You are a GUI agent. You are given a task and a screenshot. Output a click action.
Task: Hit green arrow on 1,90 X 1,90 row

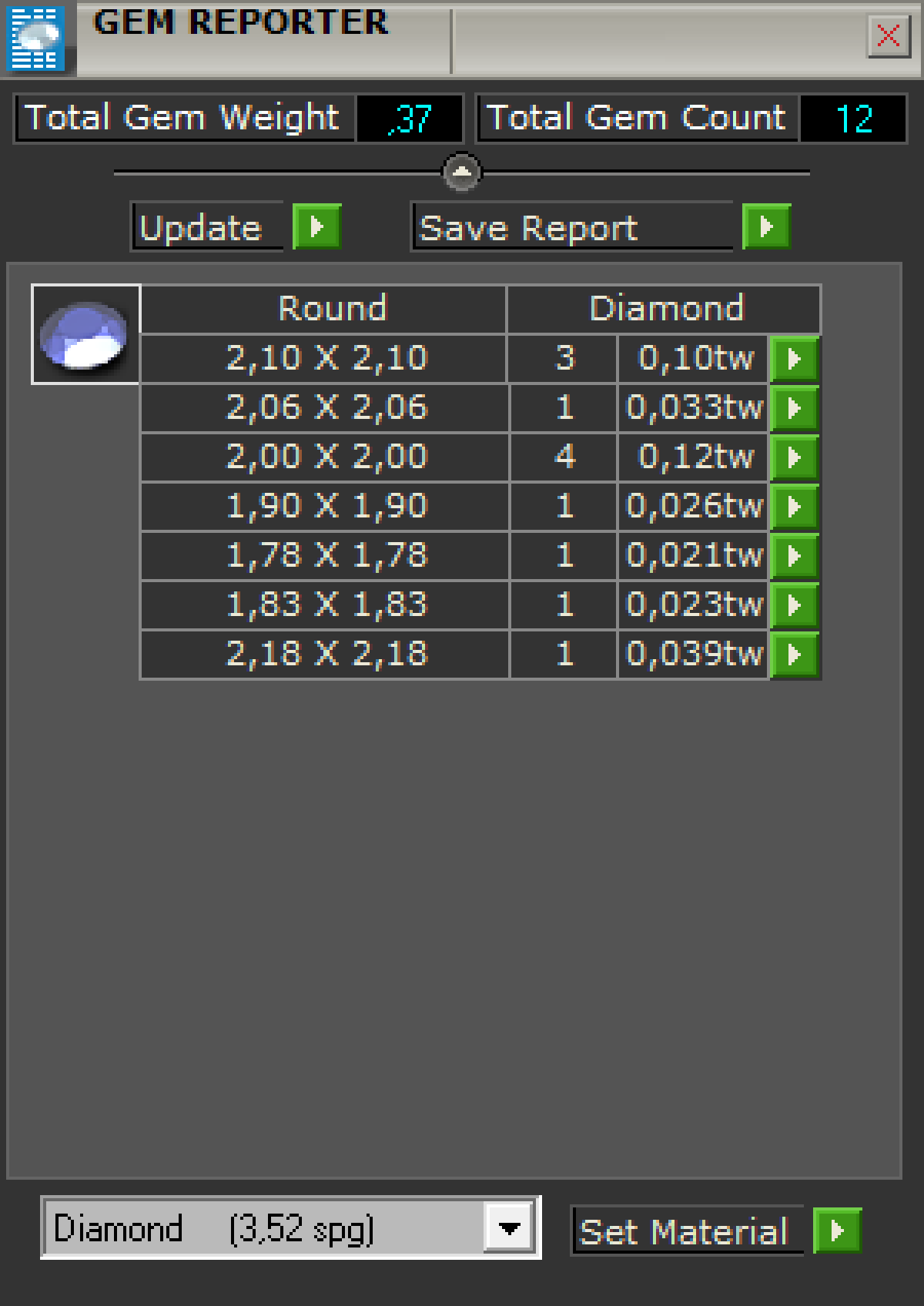tap(794, 507)
